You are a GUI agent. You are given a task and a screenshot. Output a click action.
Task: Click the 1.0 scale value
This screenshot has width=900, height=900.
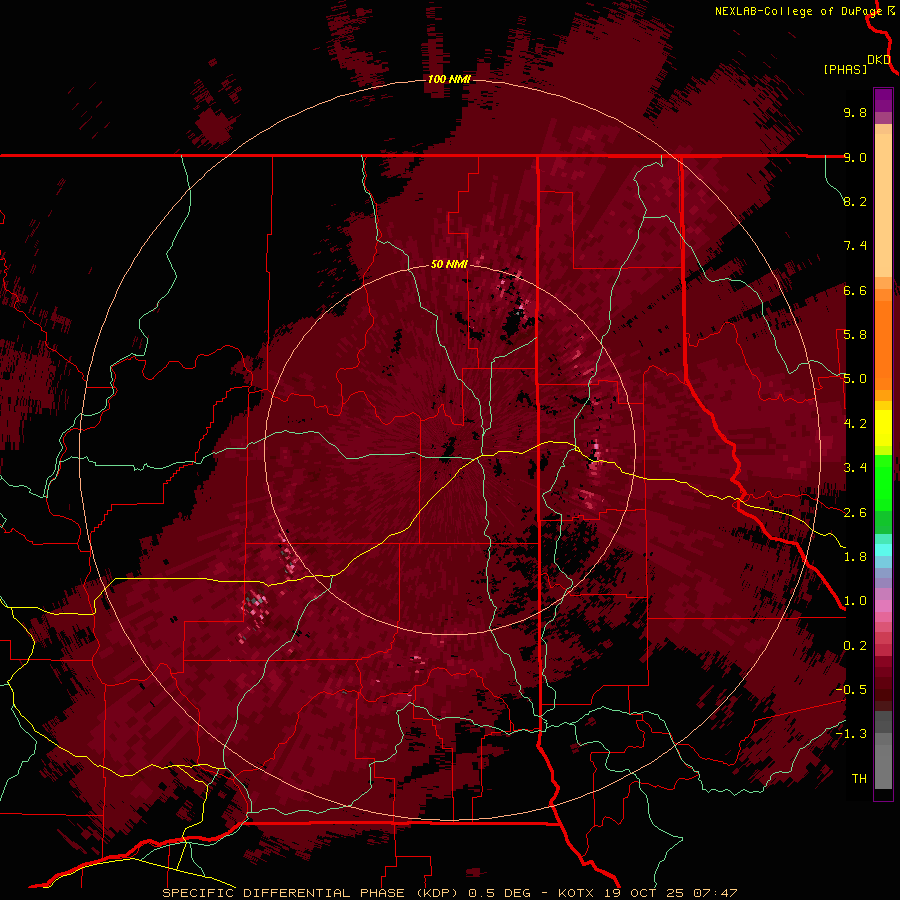855,601
